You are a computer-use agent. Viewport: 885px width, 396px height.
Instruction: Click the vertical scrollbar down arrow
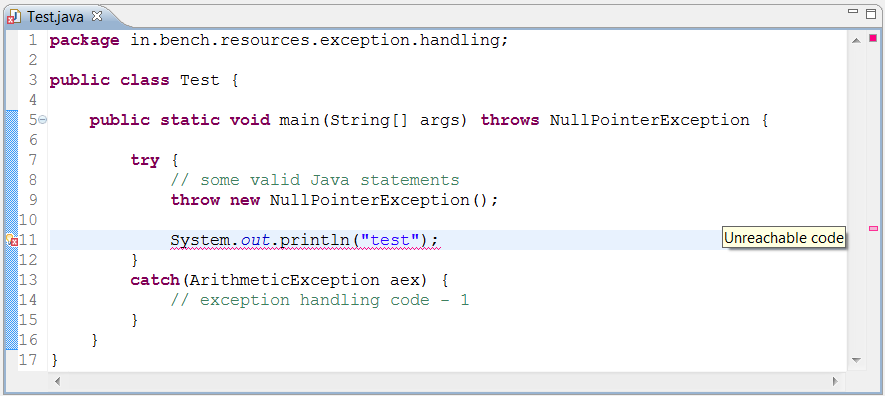click(856, 360)
